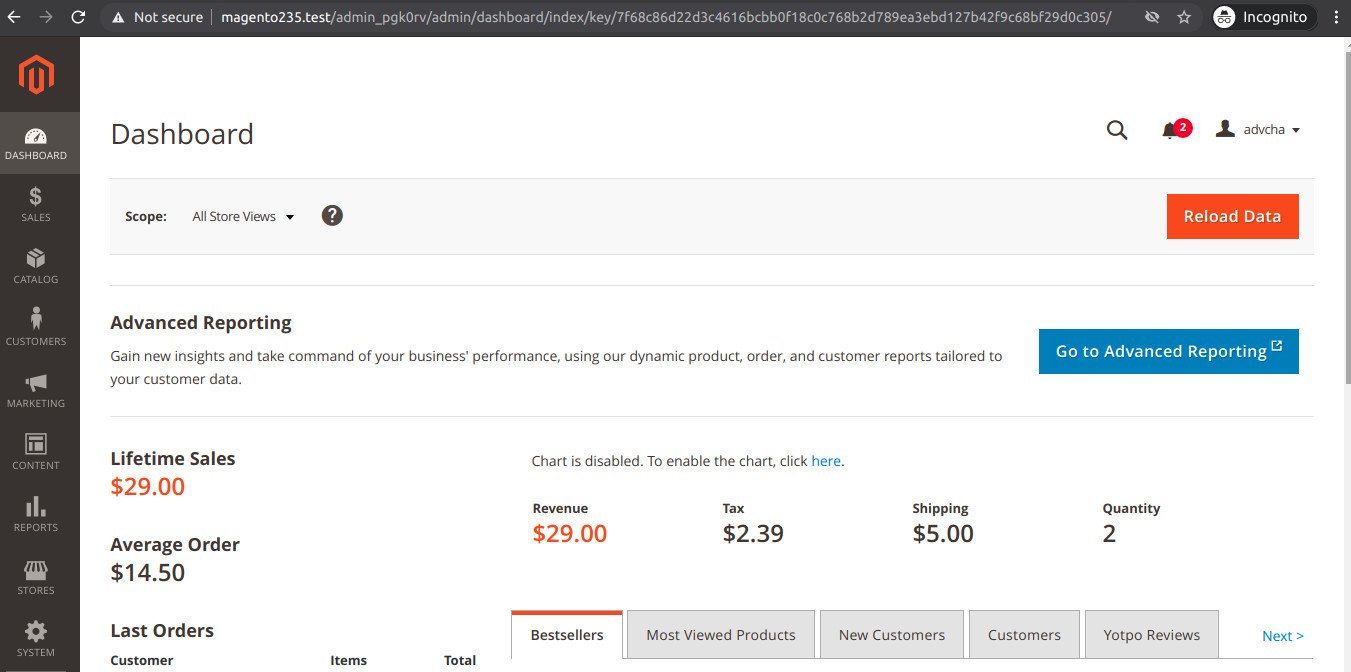Open the Sales menu in the sidebar
Image resolution: width=1351 pixels, height=672 pixels.
[x=36, y=204]
